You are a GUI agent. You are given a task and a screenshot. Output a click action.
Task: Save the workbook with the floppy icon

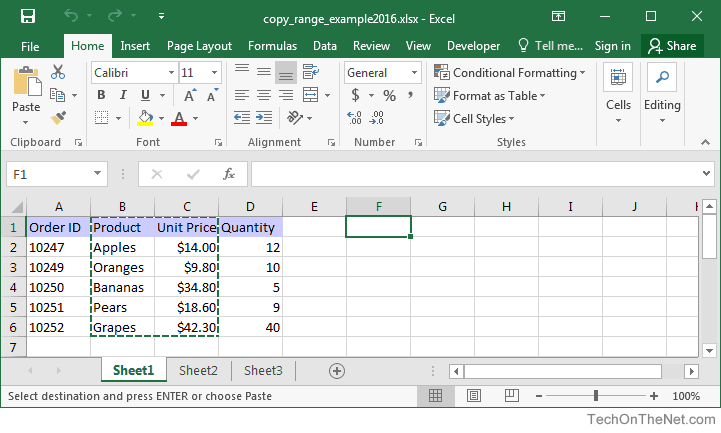[28, 17]
